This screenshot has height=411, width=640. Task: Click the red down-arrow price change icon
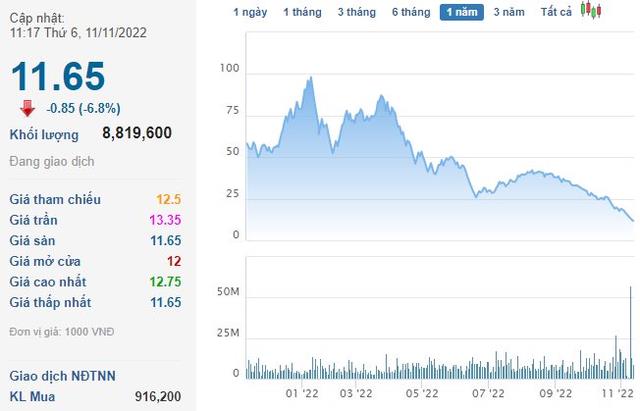[26, 107]
